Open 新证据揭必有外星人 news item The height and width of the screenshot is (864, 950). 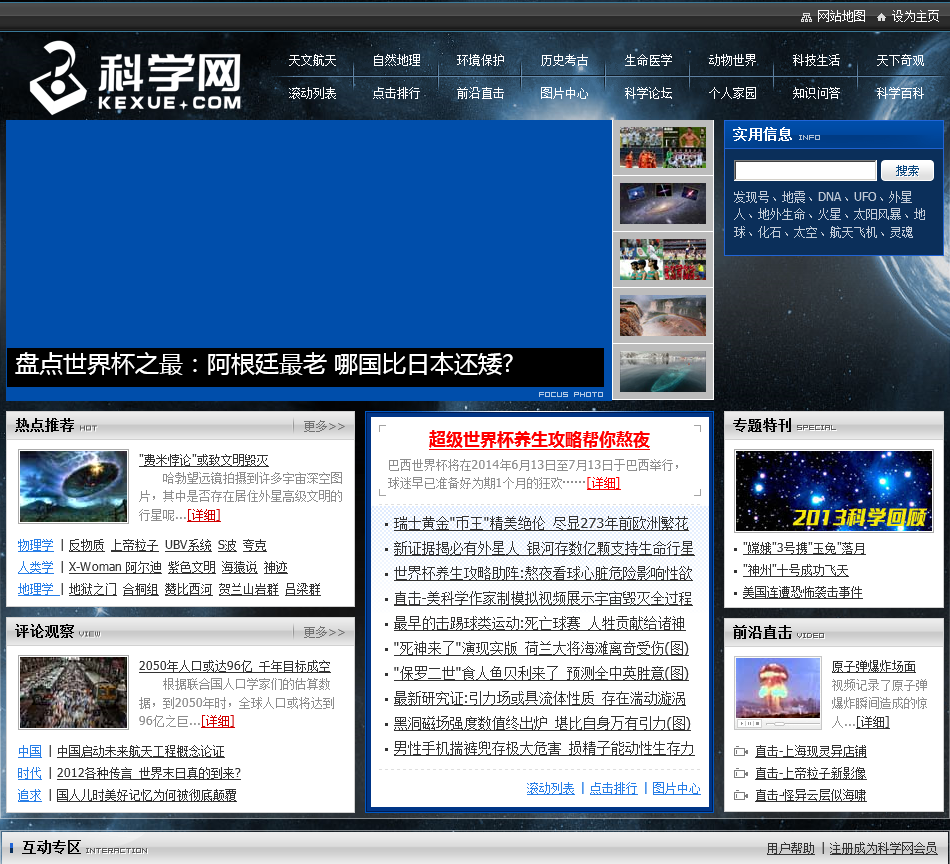(543, 548)
